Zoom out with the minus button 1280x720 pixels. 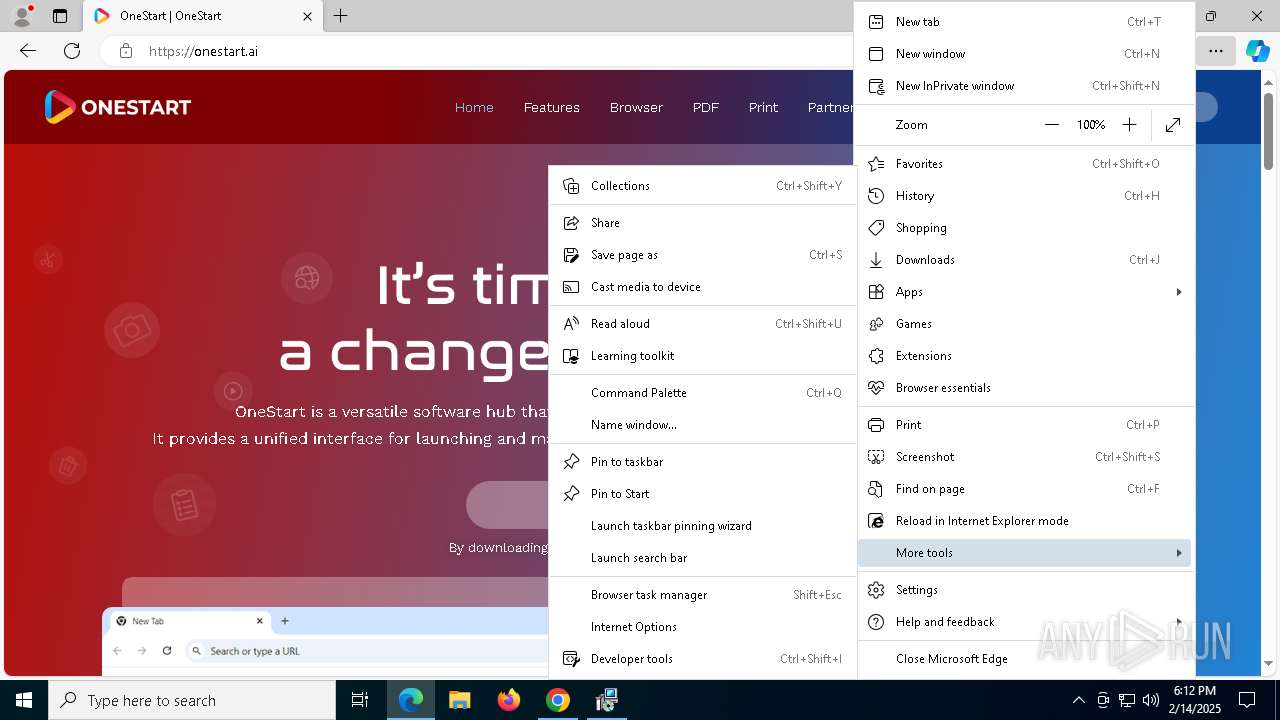click(1051, 125)
